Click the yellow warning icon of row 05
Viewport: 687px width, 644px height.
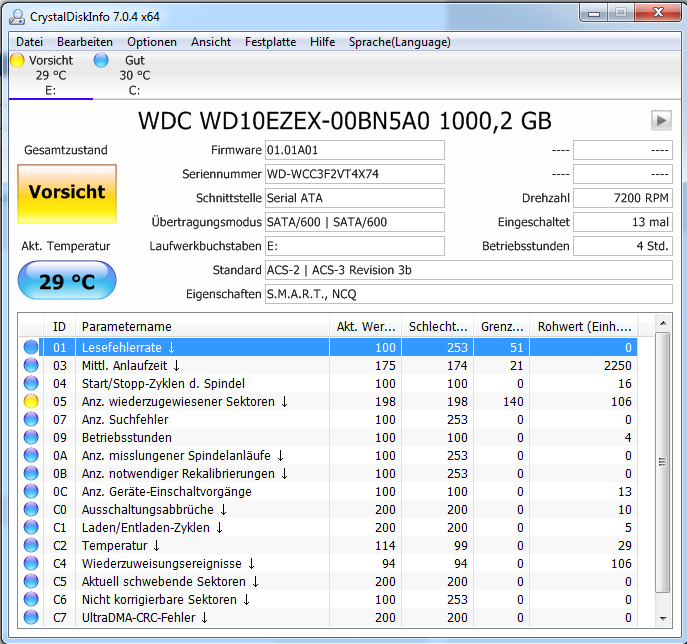pyautogui.click(x=31, y=401)
